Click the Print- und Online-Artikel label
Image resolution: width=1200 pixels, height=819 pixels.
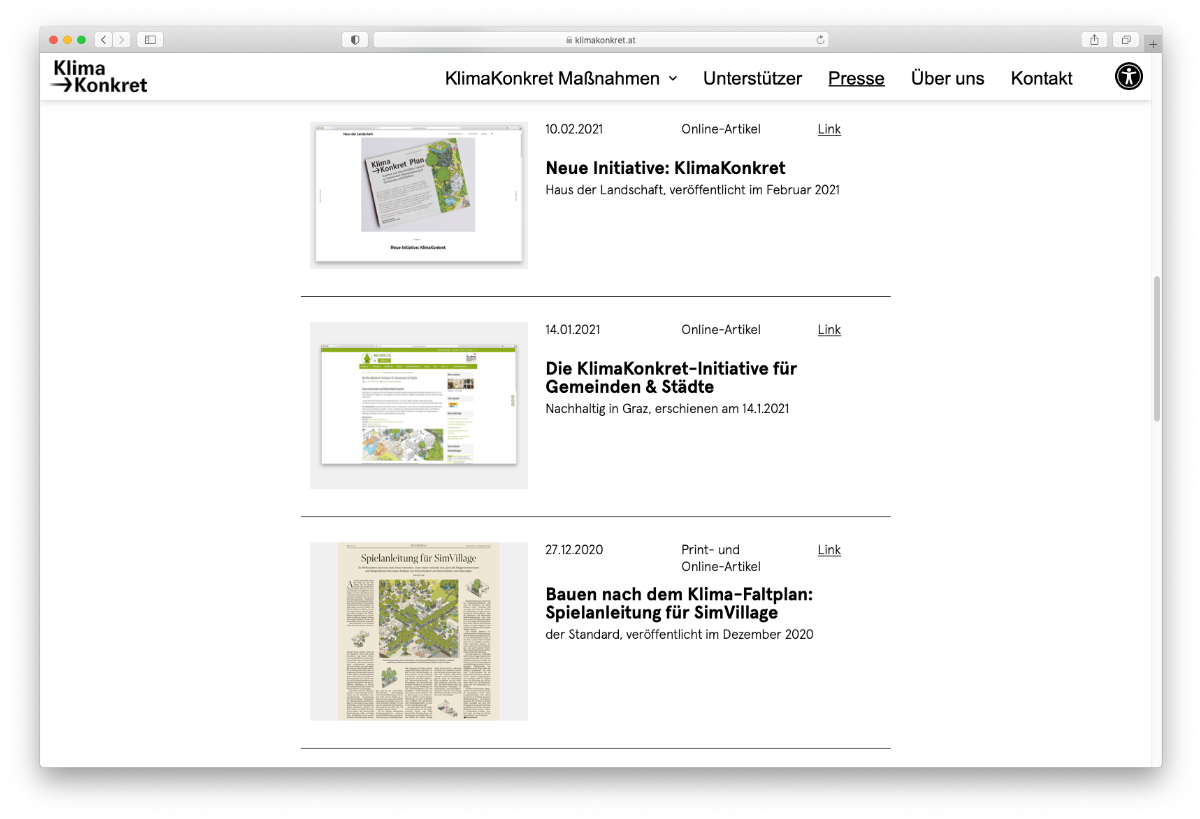721,558
